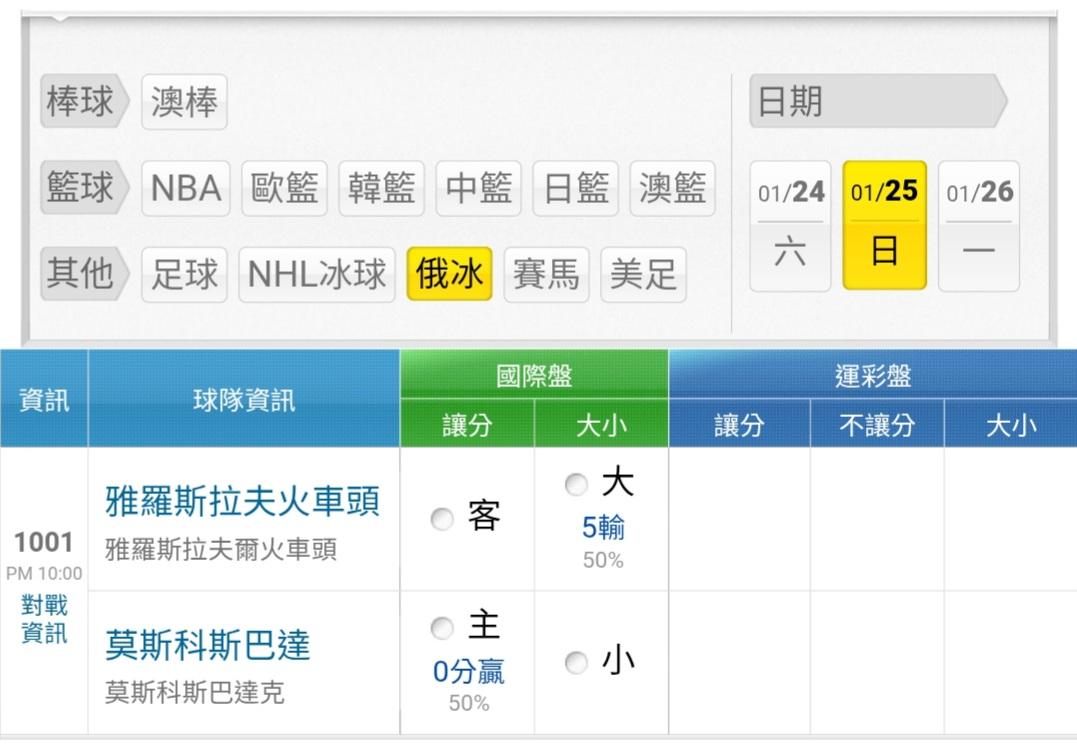Select the 中籃 league button

[478, 188]
